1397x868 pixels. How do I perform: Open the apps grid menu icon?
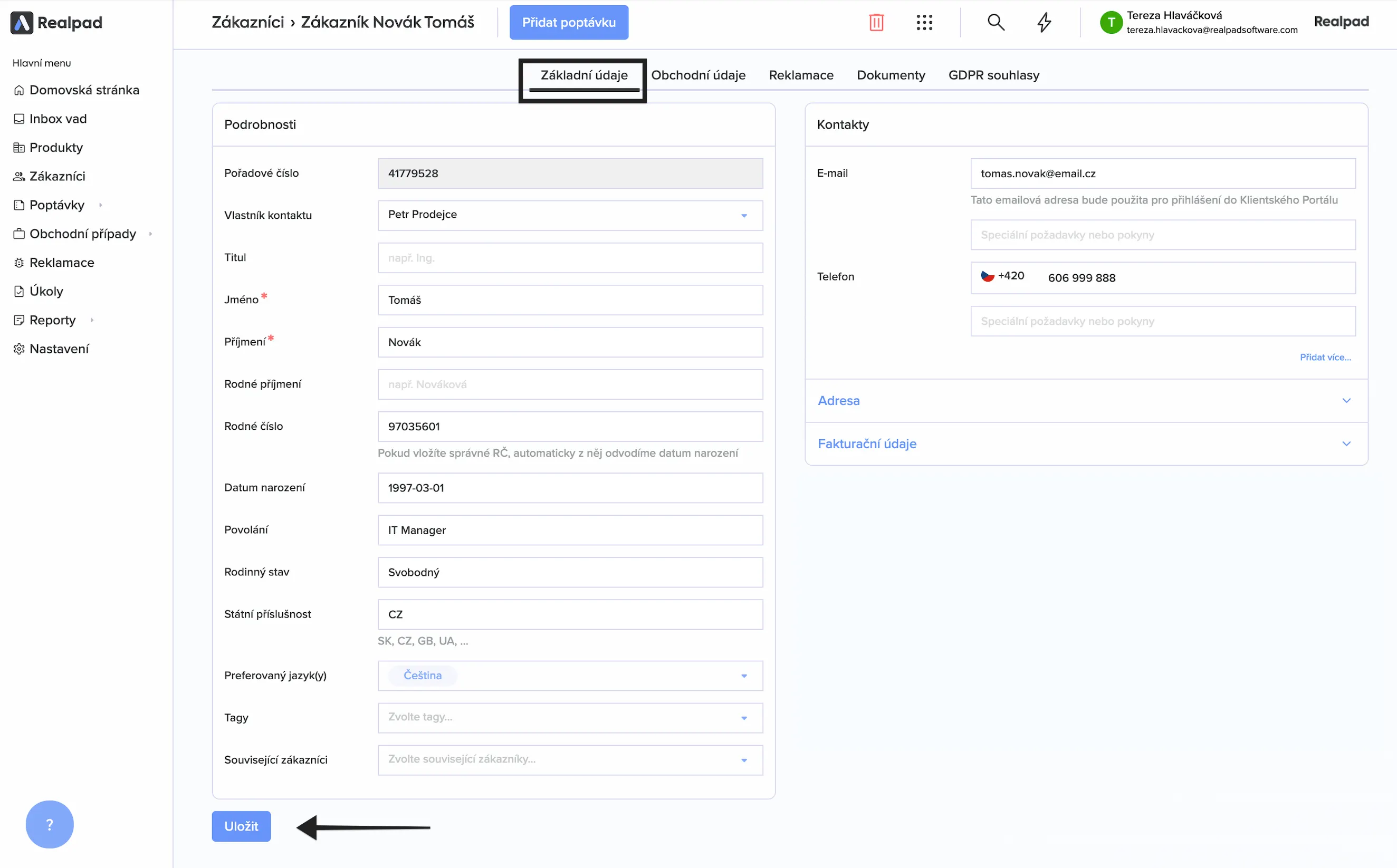[924, 22]
